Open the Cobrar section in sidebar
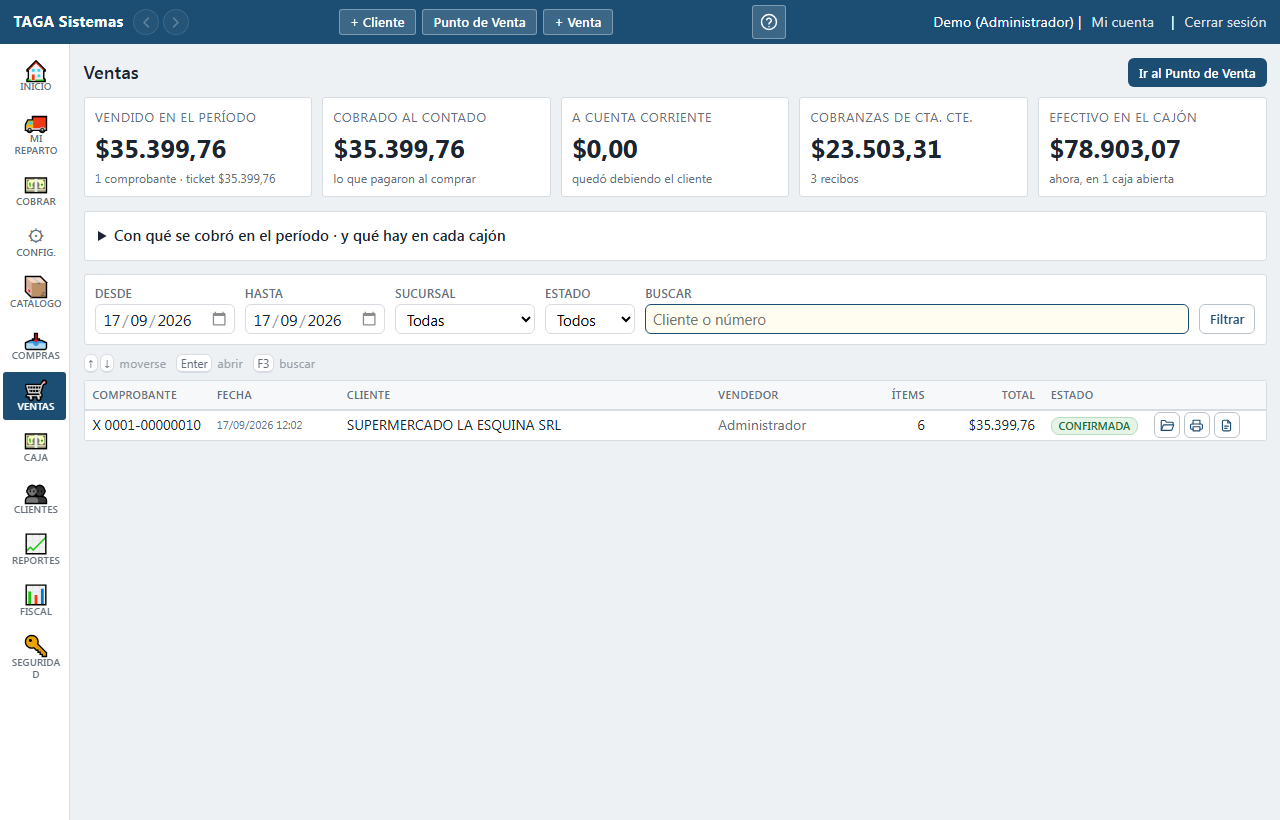Image resolution: width=1280 pixels, height=820 pixels. click(x=35, y=191)
